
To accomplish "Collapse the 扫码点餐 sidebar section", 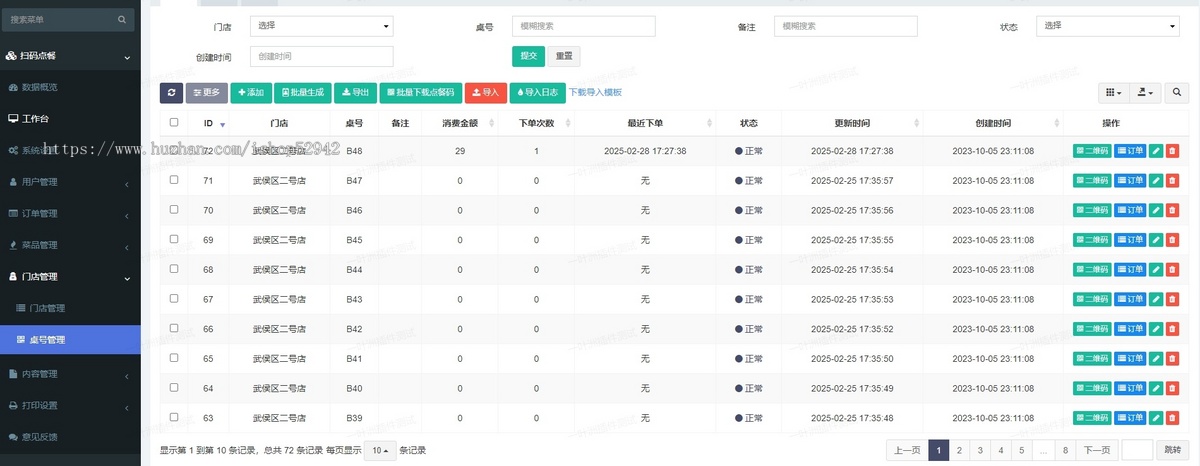I will click(x=70, y=57).
